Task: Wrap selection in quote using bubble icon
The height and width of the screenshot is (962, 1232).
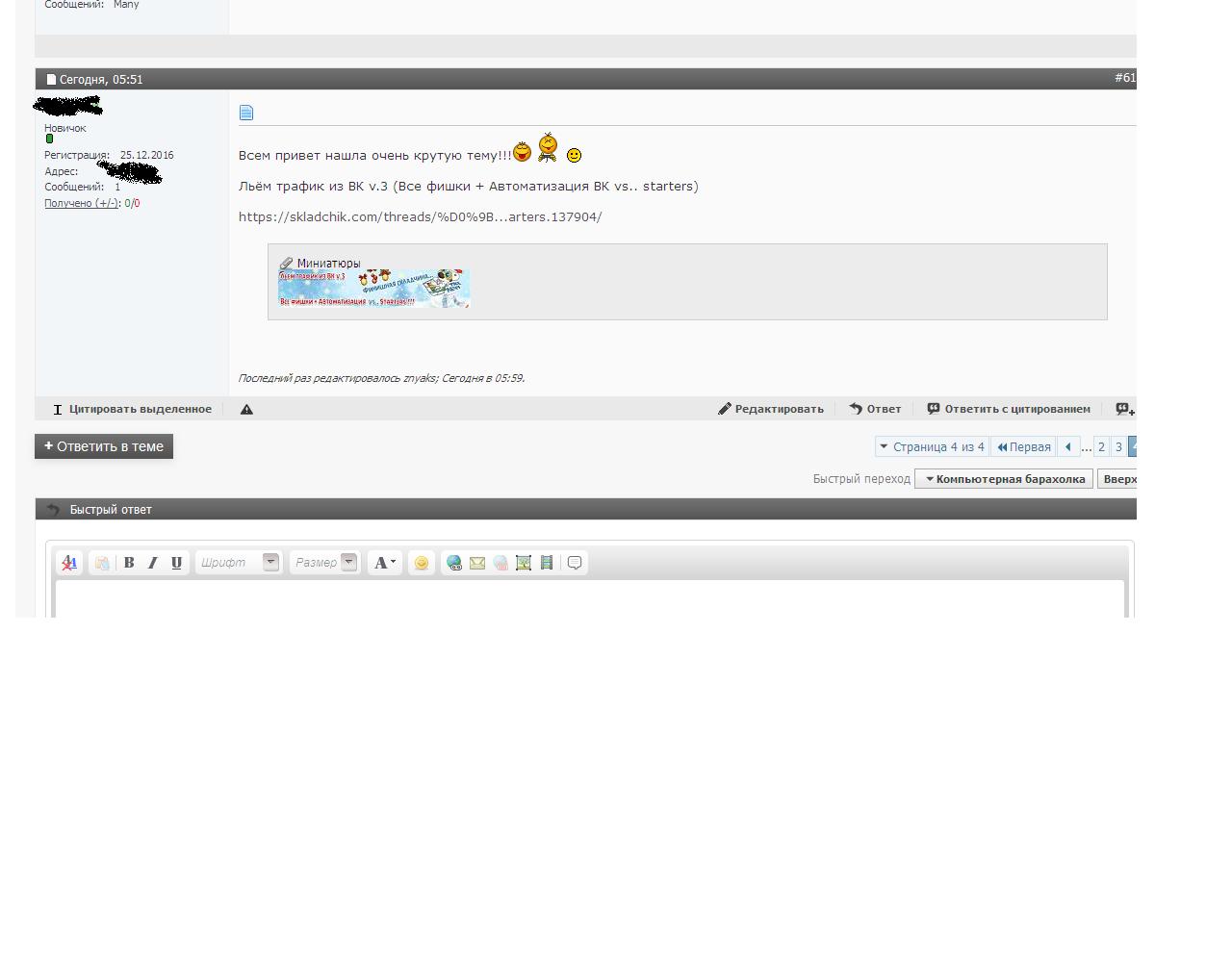Action: [575, 563]
